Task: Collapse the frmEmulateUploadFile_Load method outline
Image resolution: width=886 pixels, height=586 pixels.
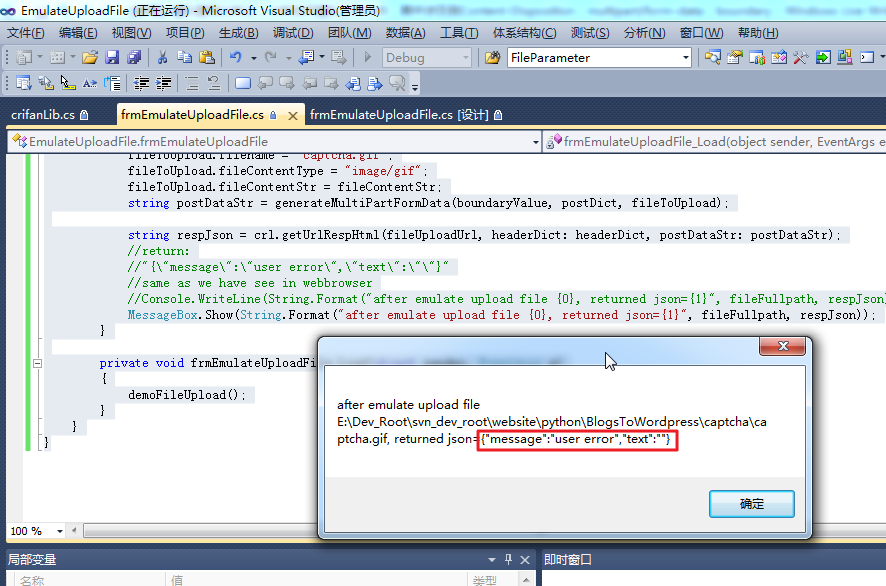Action: [x=37, y=363]
